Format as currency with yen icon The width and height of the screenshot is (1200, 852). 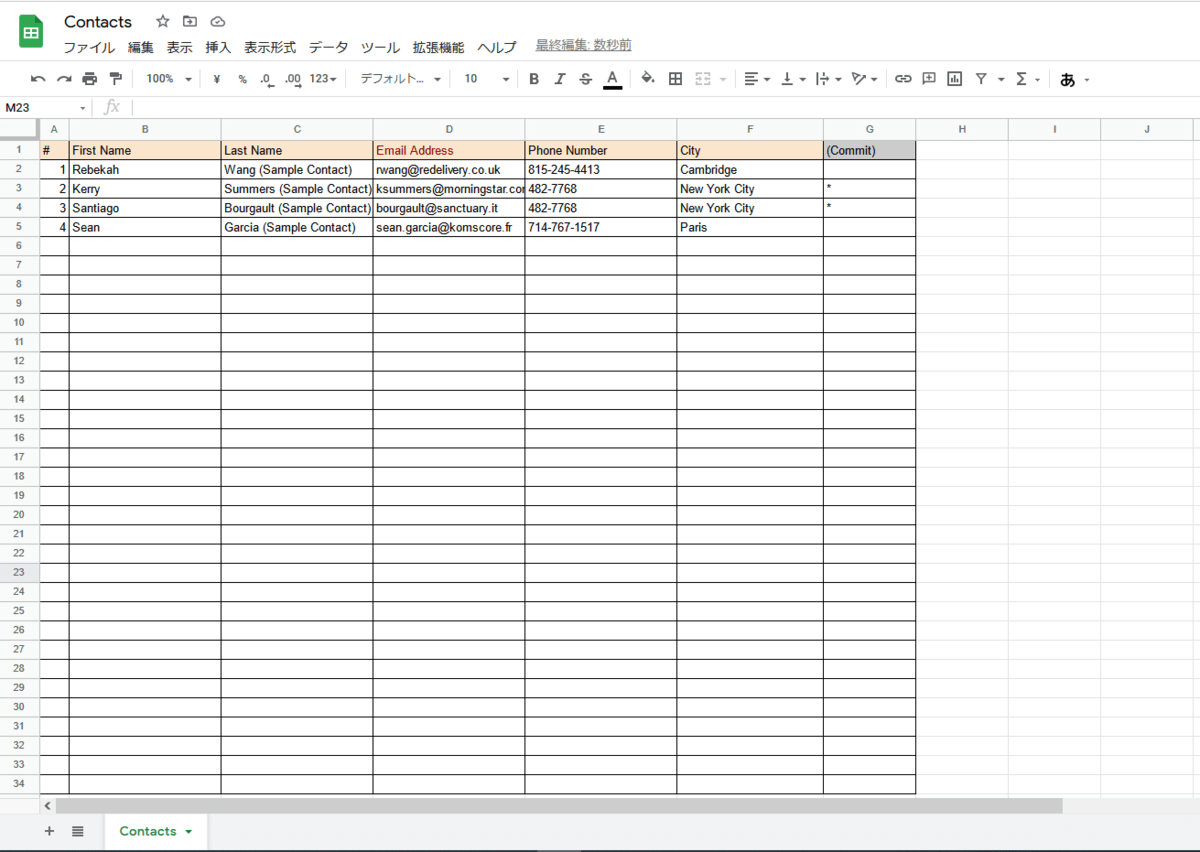click(216, 79)
